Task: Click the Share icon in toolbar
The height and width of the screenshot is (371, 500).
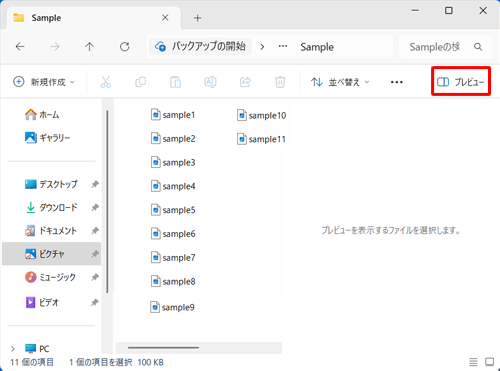Action: [x=245, y=82]
